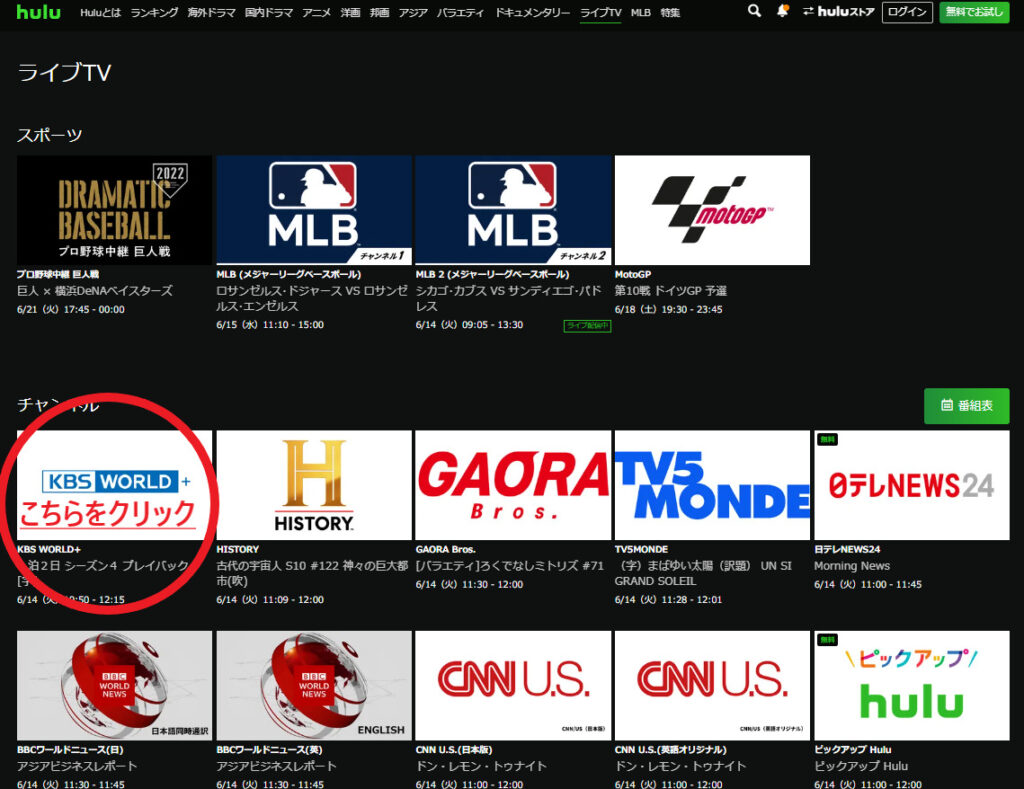1024x789 pixels.
Task: Open notifications bell icon
Action: coord(782,12)
